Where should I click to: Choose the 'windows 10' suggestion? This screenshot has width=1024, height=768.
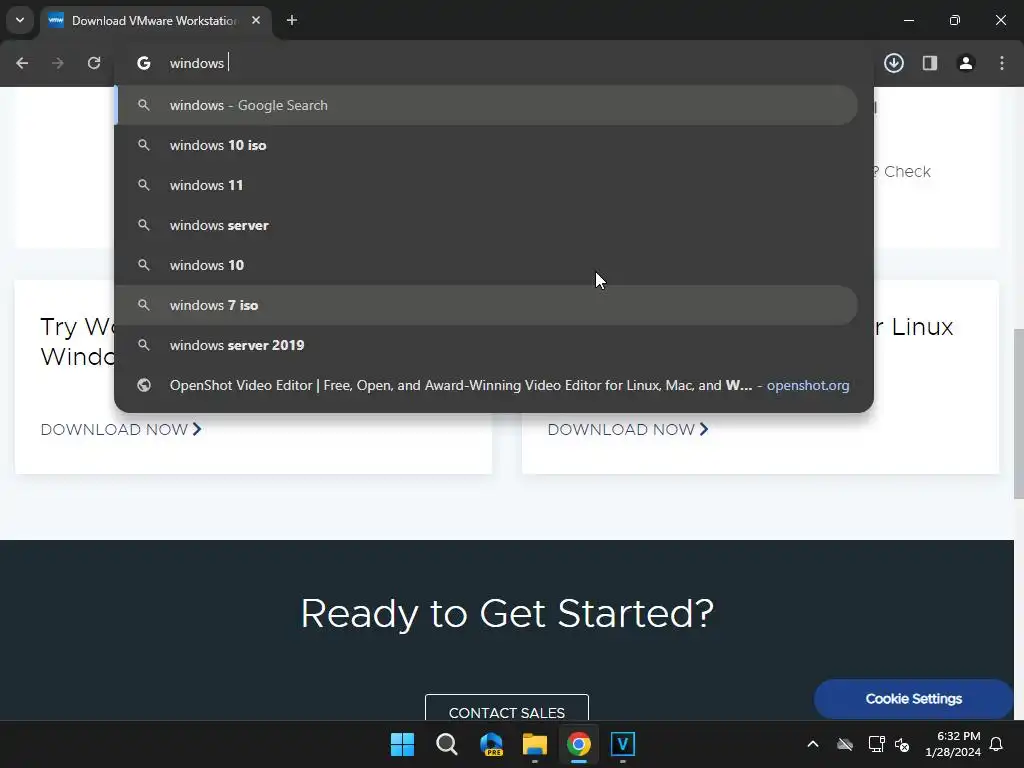487,265
